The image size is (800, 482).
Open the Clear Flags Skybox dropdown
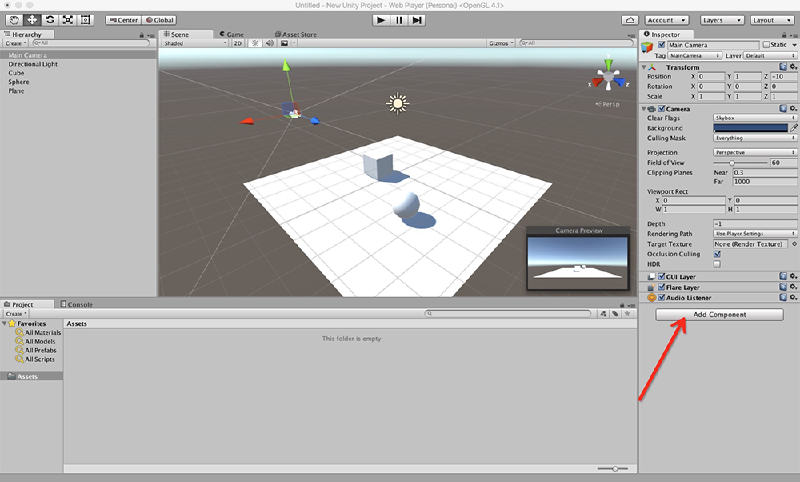tap(754, 118)
